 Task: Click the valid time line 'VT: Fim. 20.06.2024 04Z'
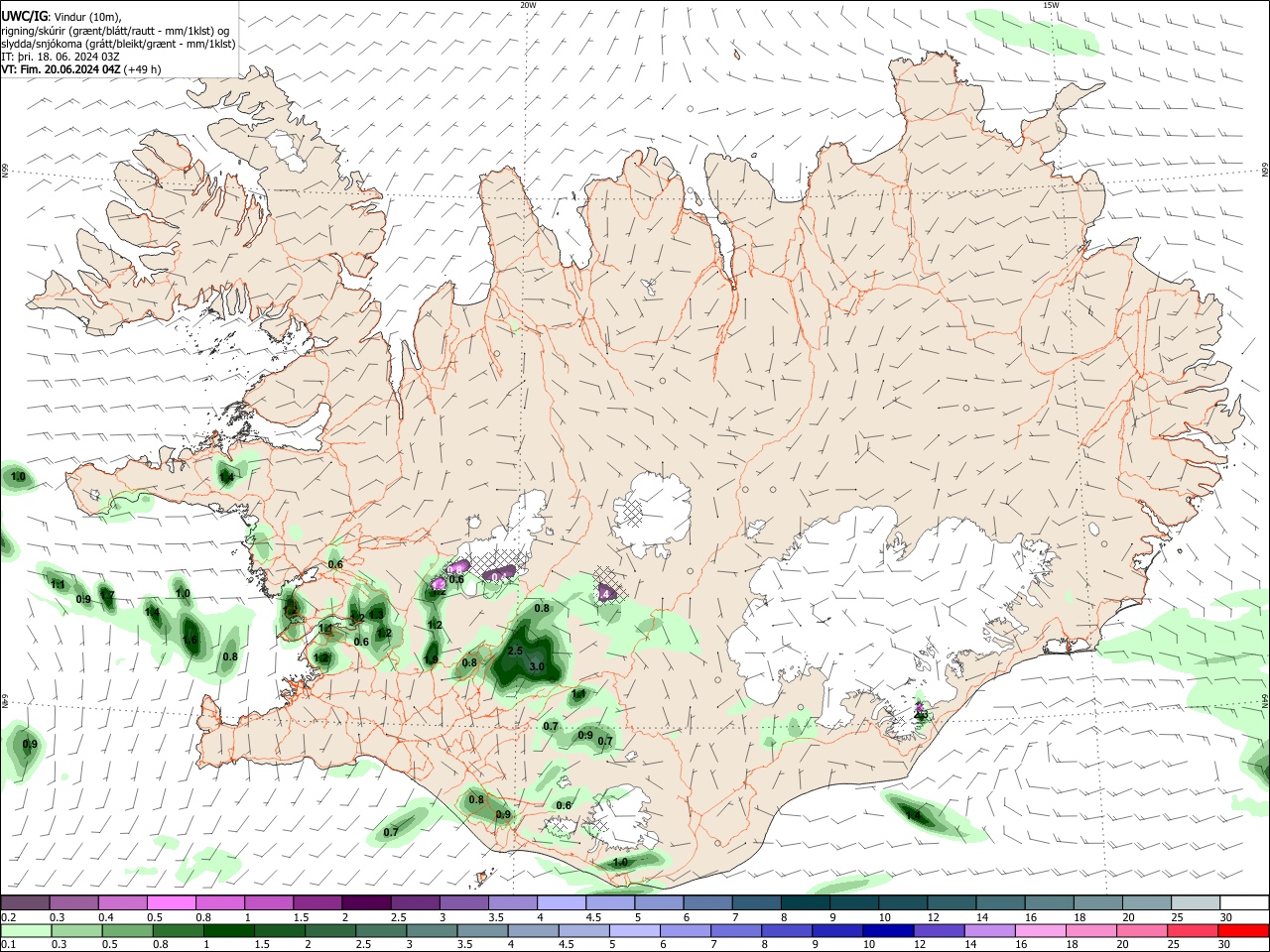pos(62,69)
